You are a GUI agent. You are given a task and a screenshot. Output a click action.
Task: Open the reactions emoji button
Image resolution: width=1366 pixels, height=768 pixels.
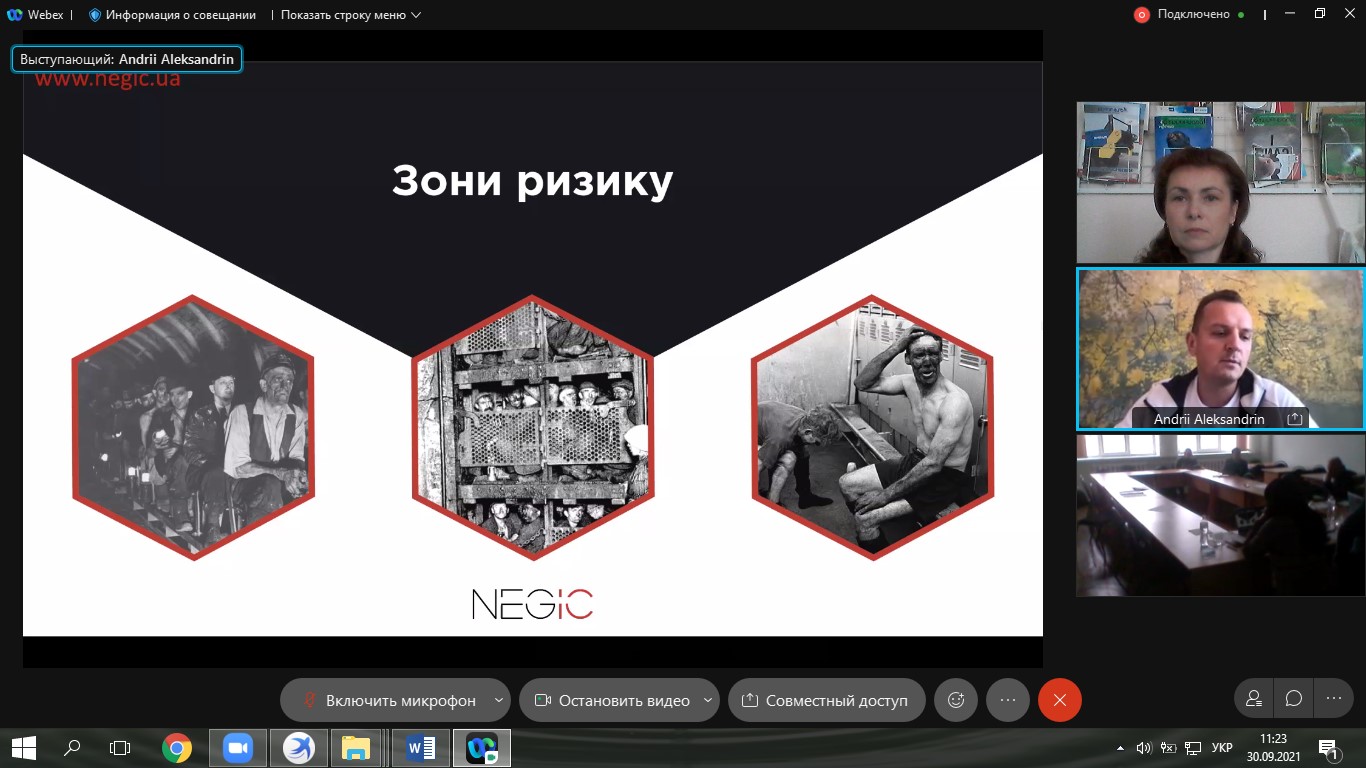tap(956, 700)
